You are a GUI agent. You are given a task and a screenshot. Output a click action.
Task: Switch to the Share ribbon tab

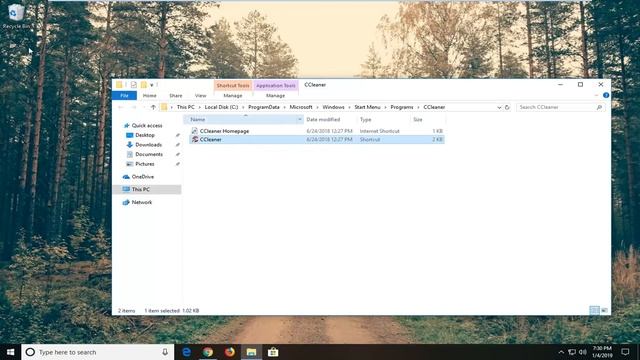176,96
